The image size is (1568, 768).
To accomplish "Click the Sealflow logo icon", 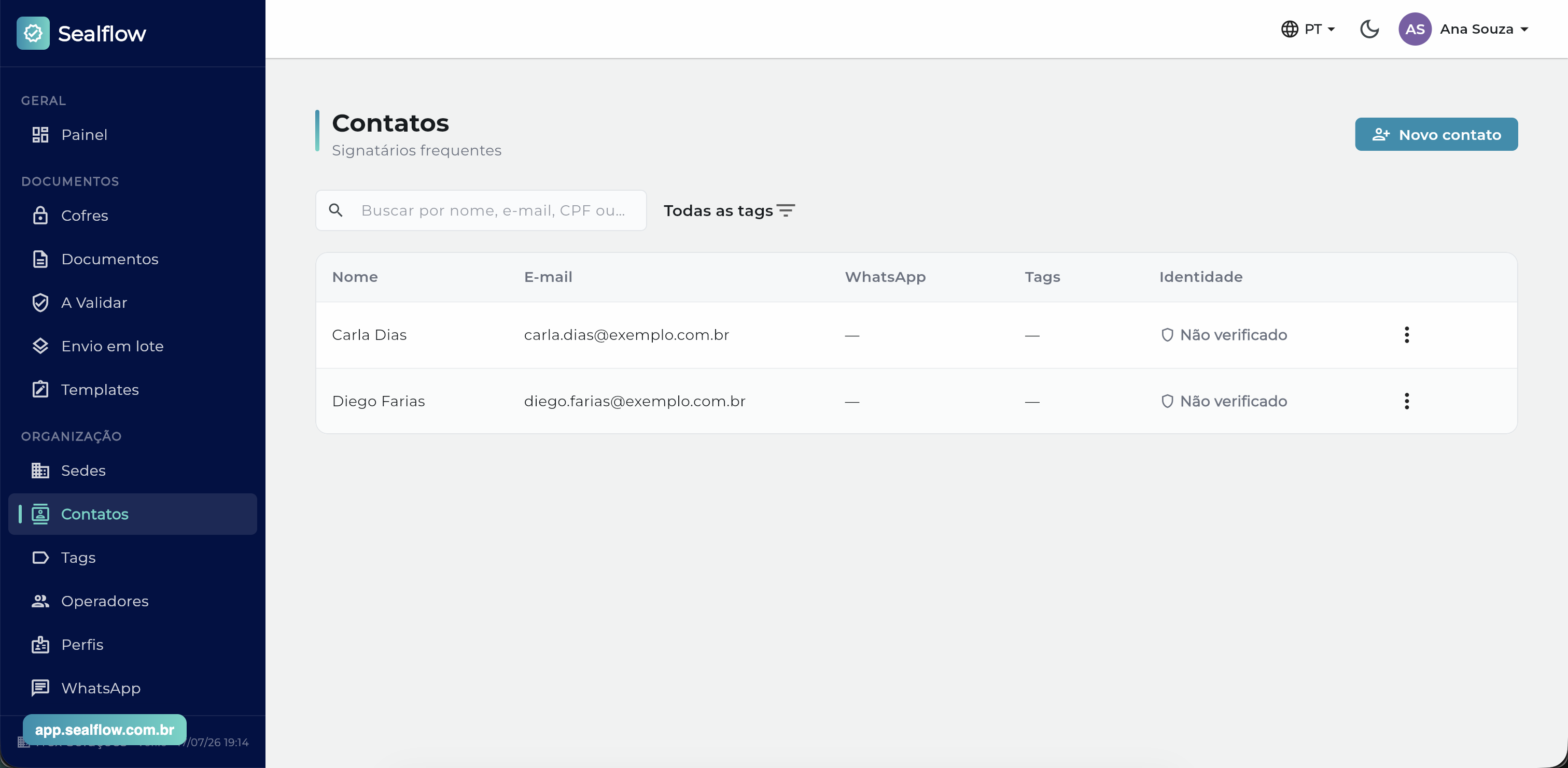I will tap(33, 33).
